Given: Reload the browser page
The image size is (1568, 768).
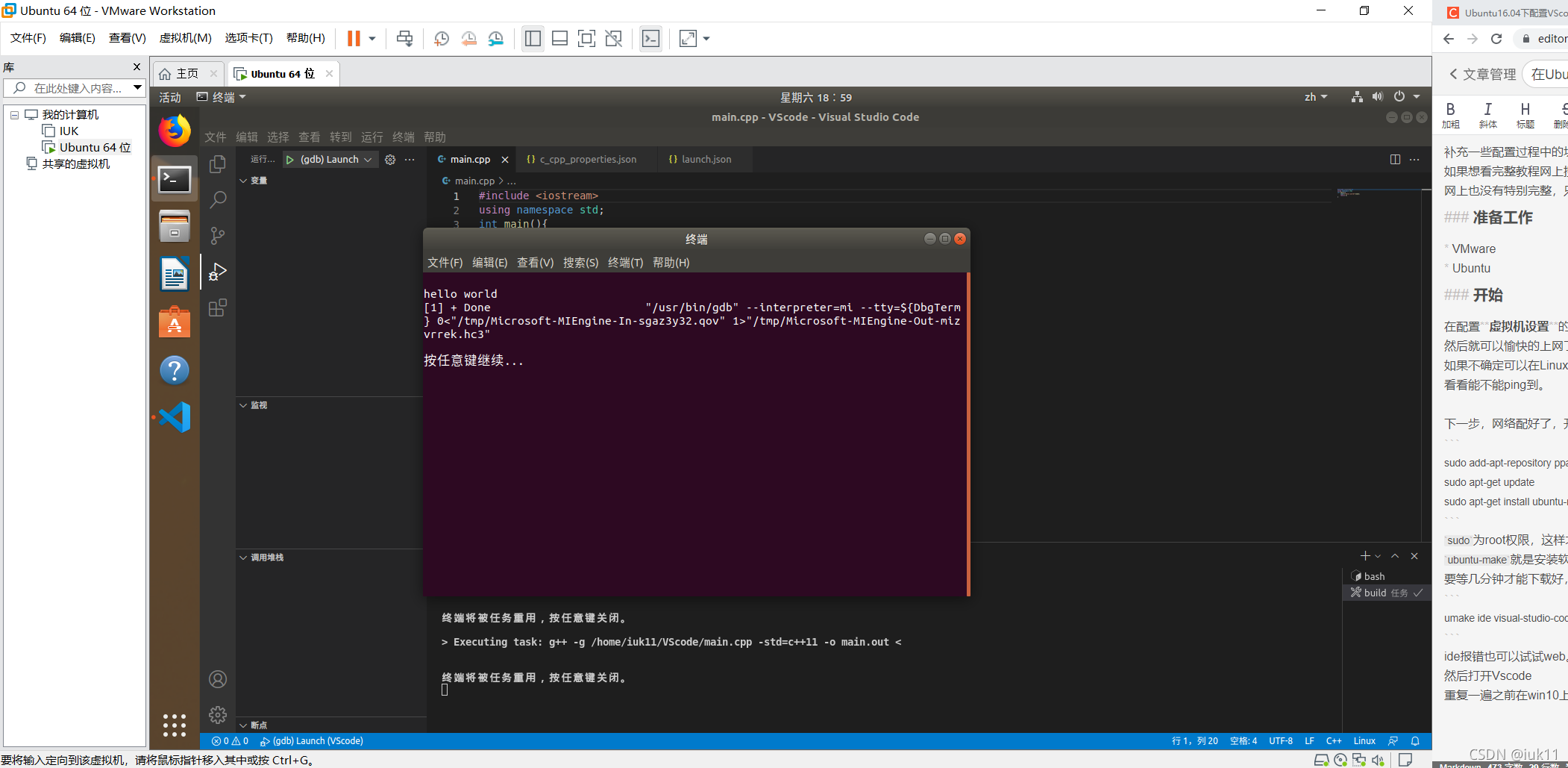Looking at the screenshot, I should [1496, 39].
